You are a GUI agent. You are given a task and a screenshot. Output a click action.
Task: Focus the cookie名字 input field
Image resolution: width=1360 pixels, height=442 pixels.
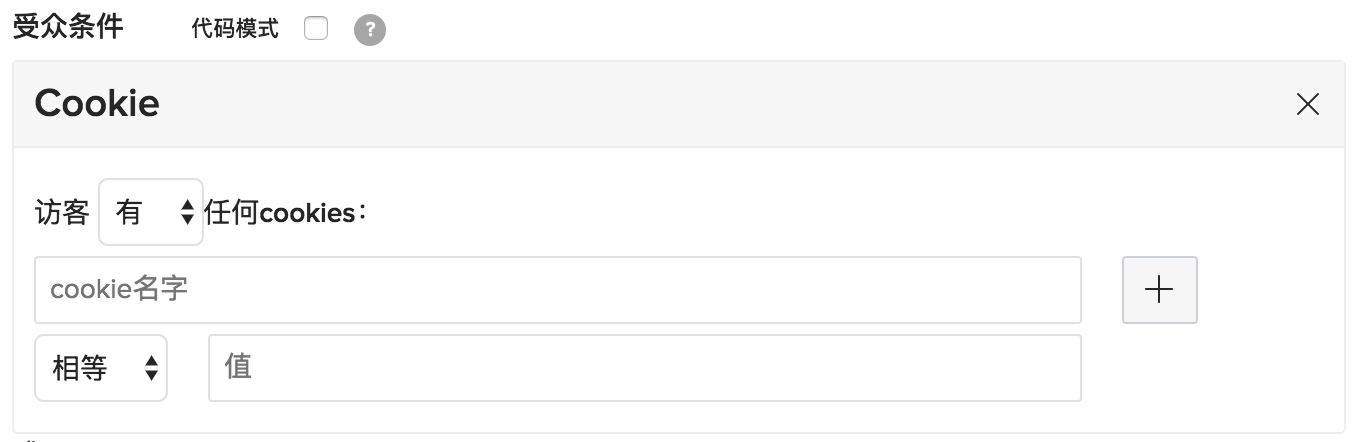[558, 290]
